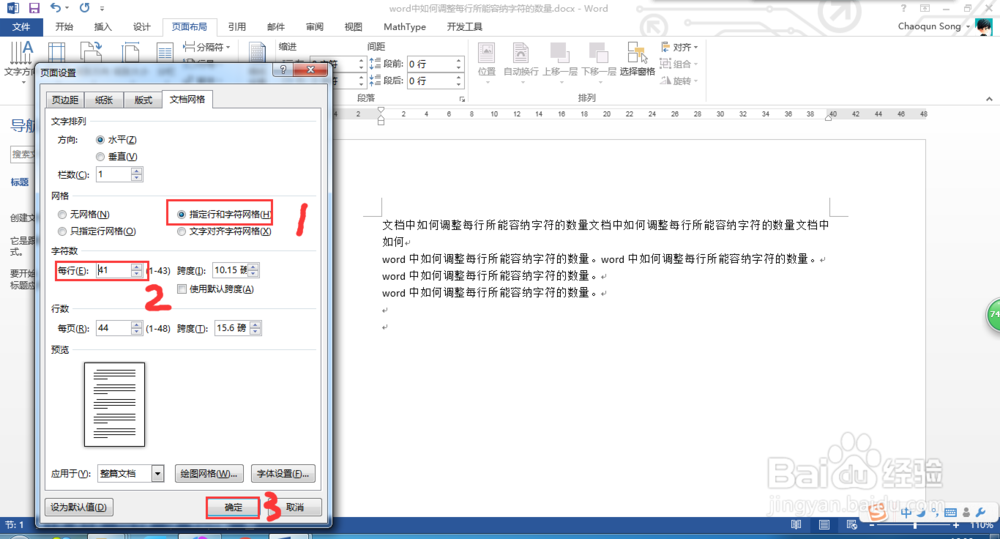
Task: Click the zoom out minus button
Action: (872, 526)
